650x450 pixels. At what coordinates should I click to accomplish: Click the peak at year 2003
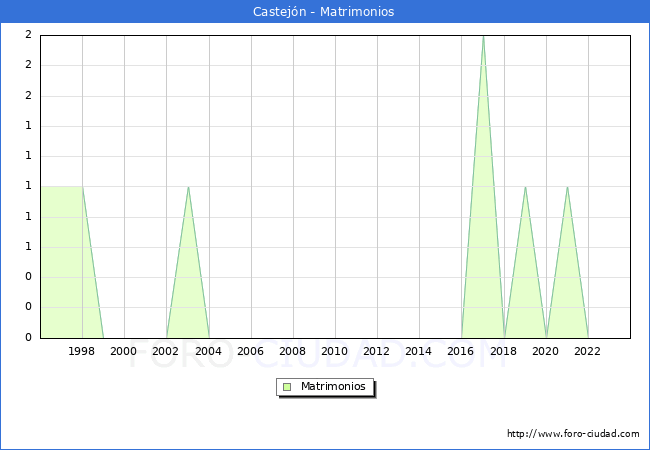pyautogui.click(x=188, y=187)
